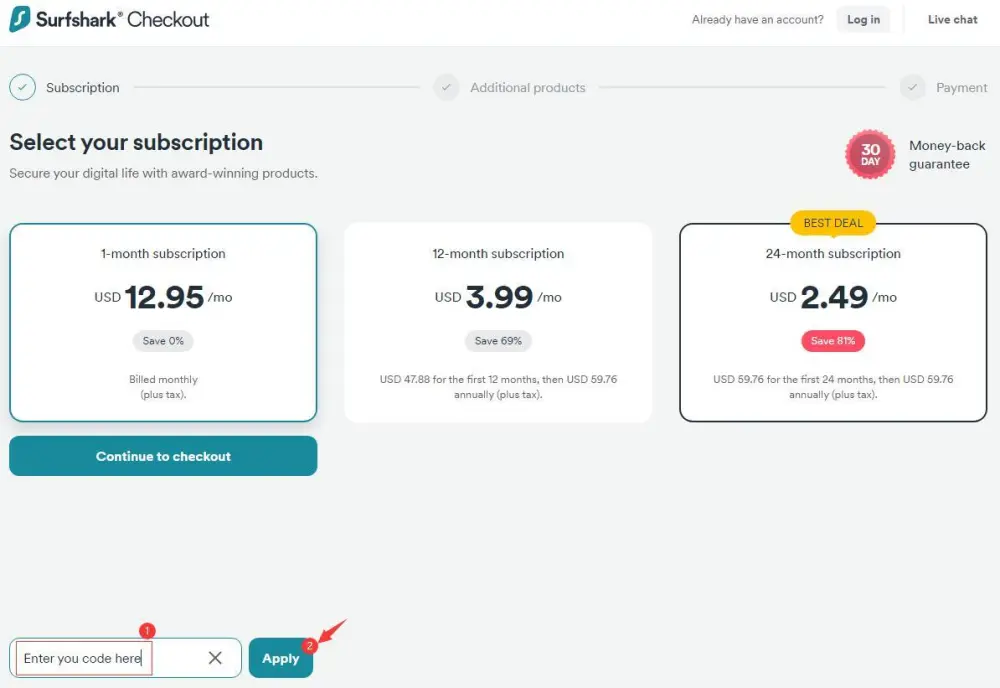Click the Subscription step label
1000x688 pixels.
pos(82,87)
